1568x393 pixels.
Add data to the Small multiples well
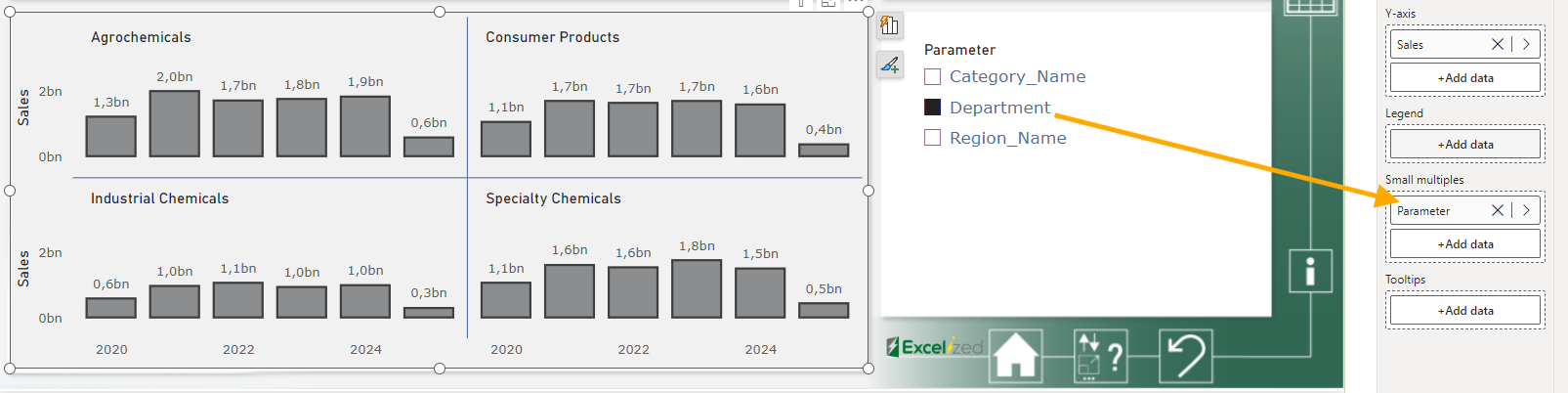click(1465, 243)
